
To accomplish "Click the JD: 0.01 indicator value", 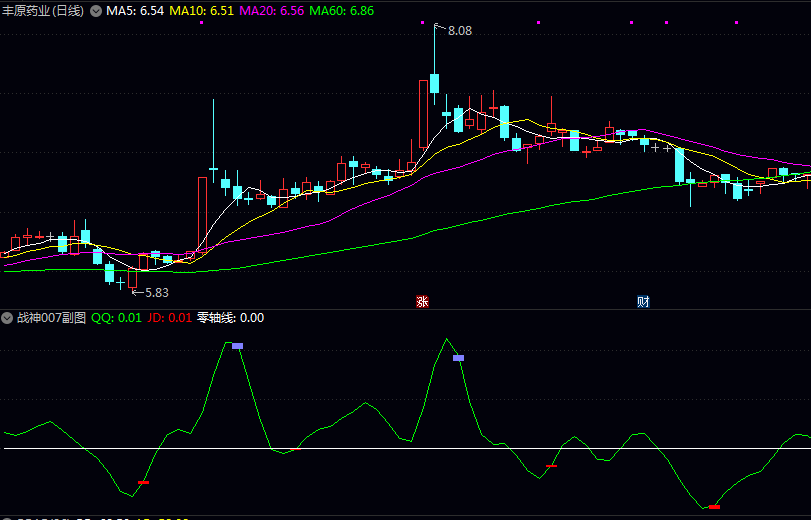I will [x=169, y=318].
